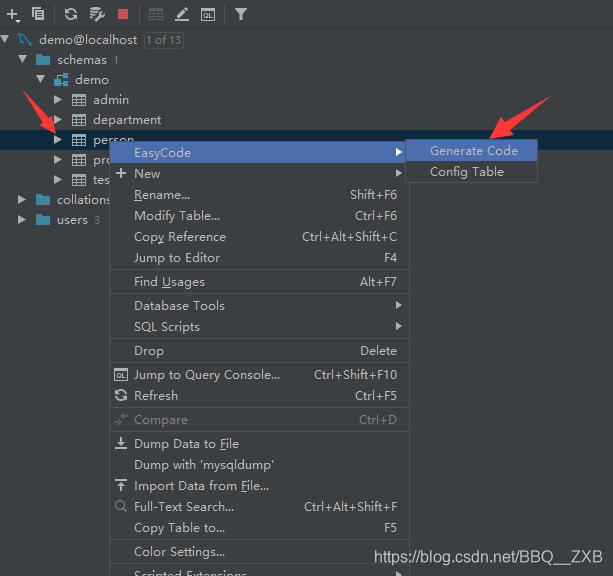Choose Drop from the context menu

[259, 351]
